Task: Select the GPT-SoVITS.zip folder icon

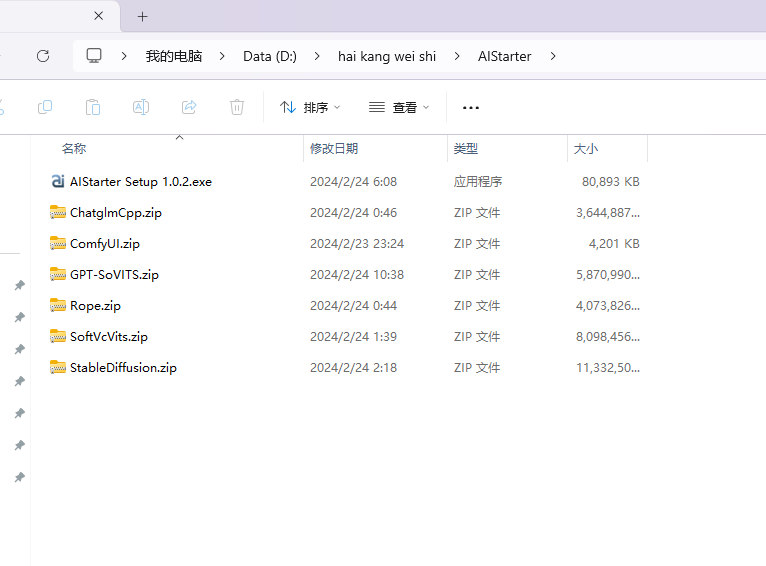Action: (58, 274)
